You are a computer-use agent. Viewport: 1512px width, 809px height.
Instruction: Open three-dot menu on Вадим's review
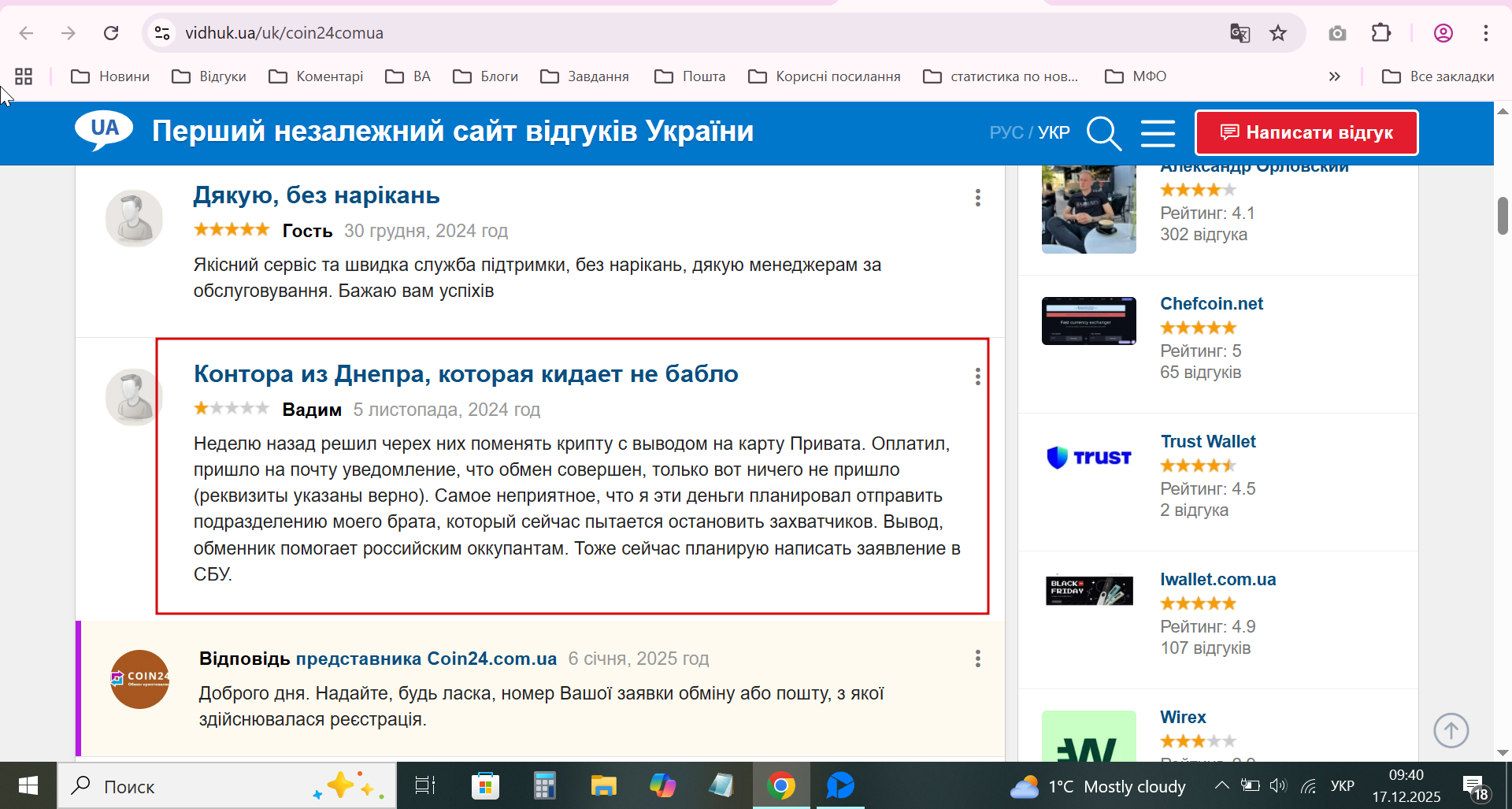tap(977, 377)
